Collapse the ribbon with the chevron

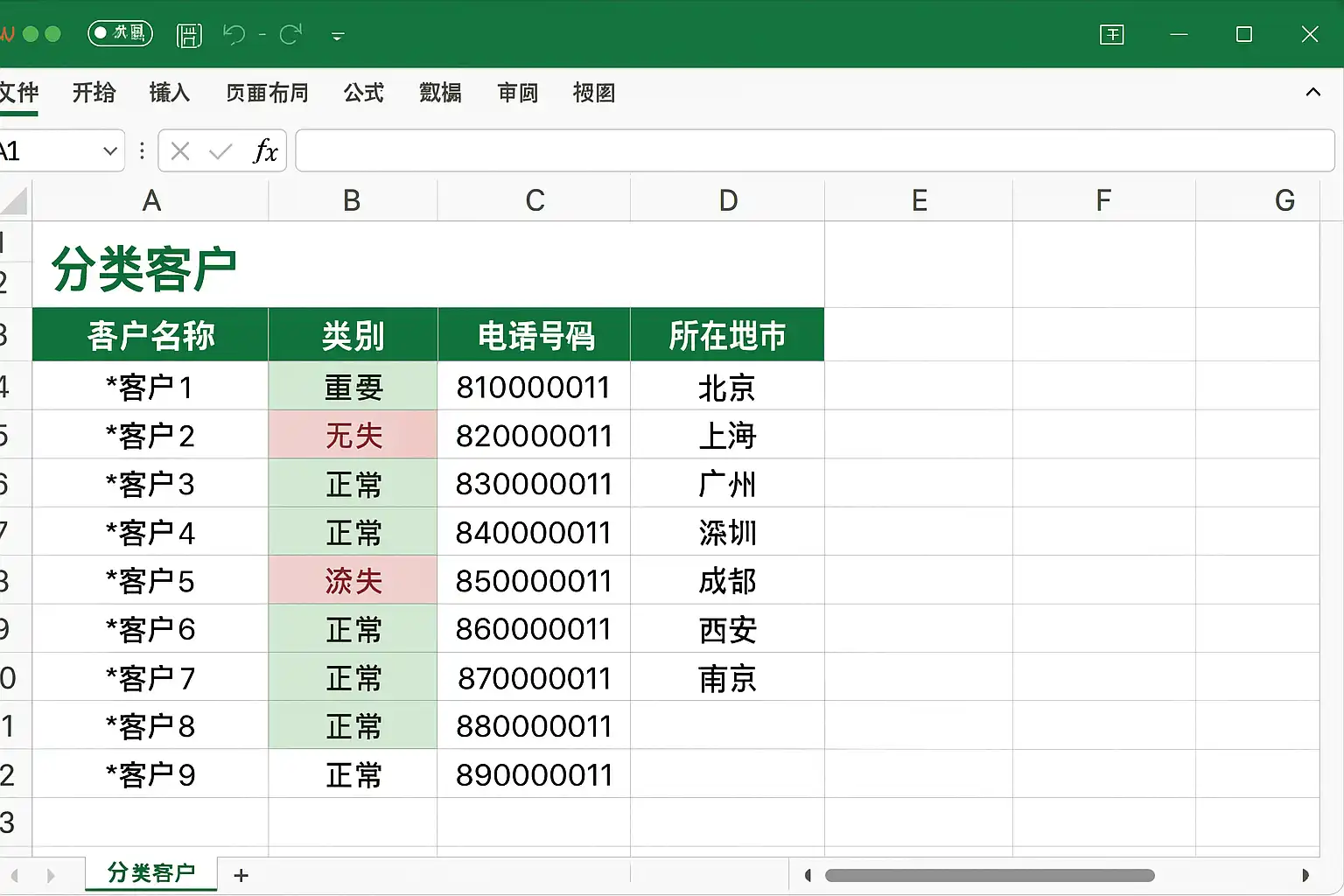click(1312, 93)
